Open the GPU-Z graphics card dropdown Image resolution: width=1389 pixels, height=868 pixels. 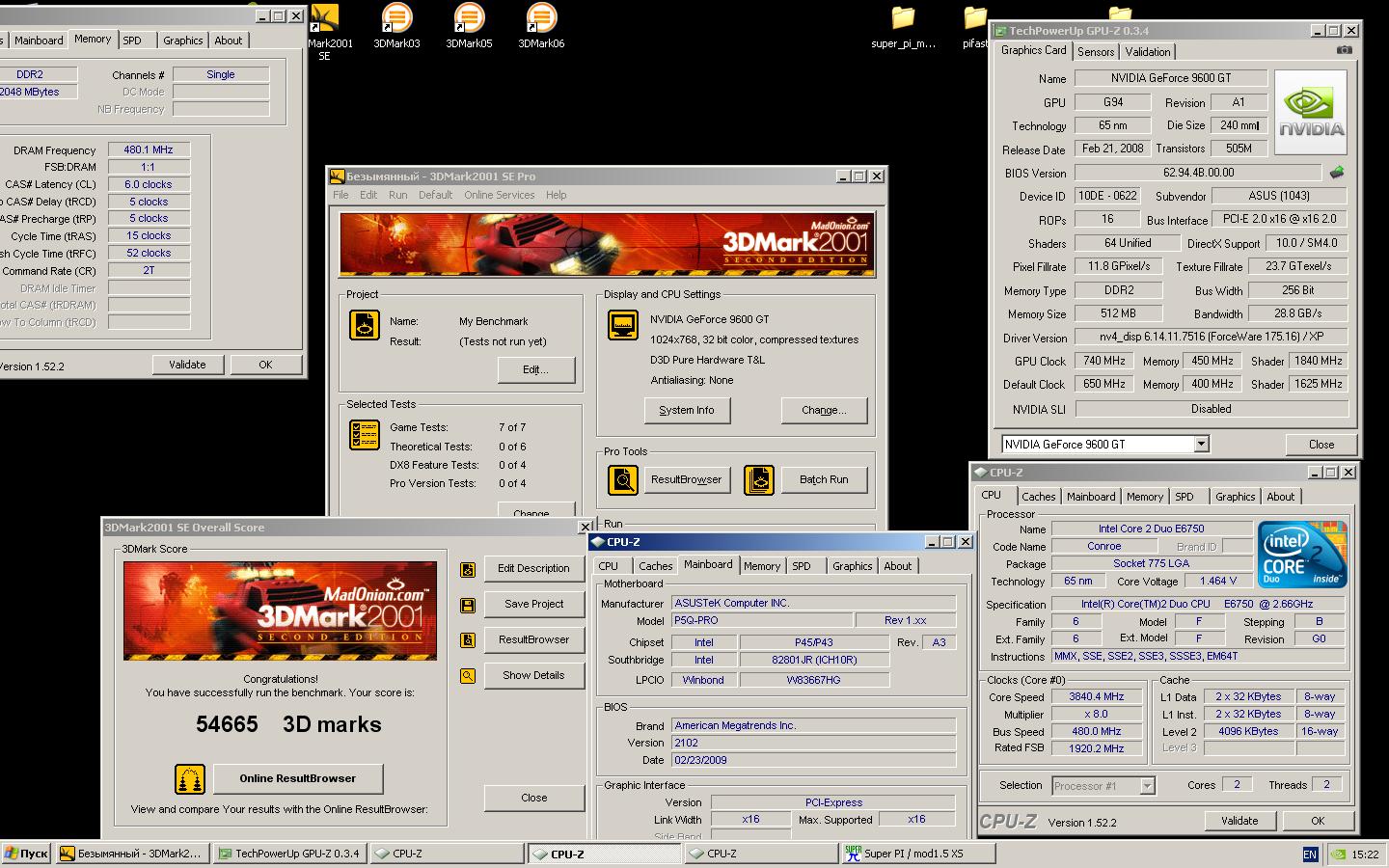(1201, 445)
